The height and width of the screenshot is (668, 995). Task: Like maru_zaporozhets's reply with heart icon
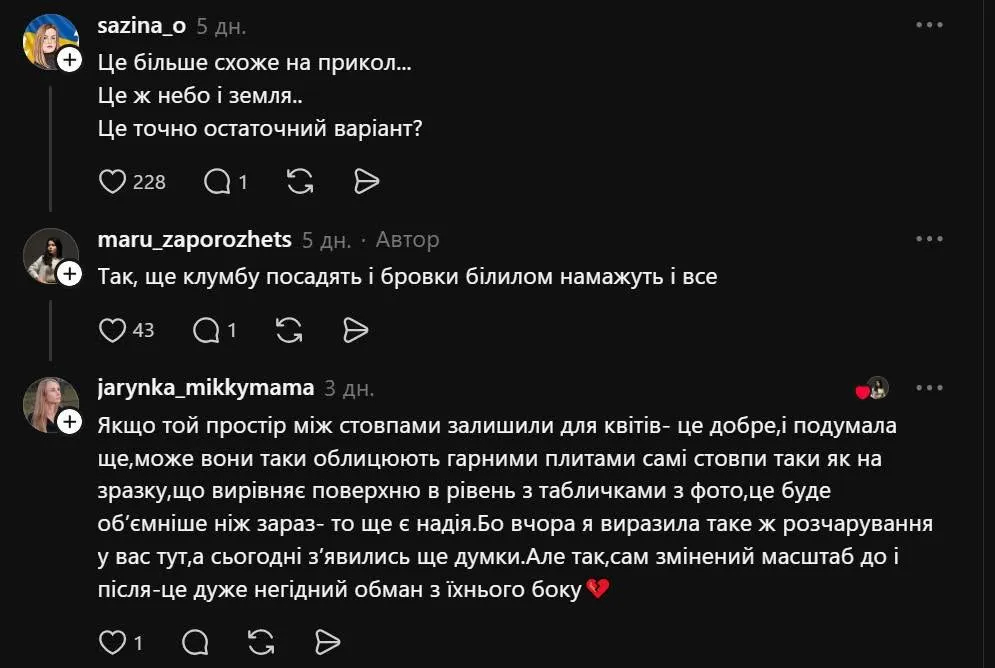point(112,330)
